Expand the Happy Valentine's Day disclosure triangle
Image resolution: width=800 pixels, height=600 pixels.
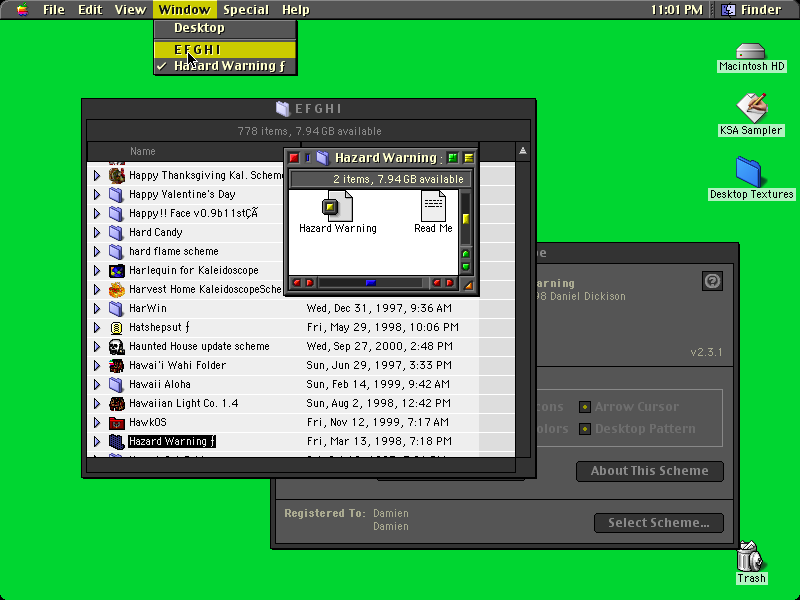(97, 194)
